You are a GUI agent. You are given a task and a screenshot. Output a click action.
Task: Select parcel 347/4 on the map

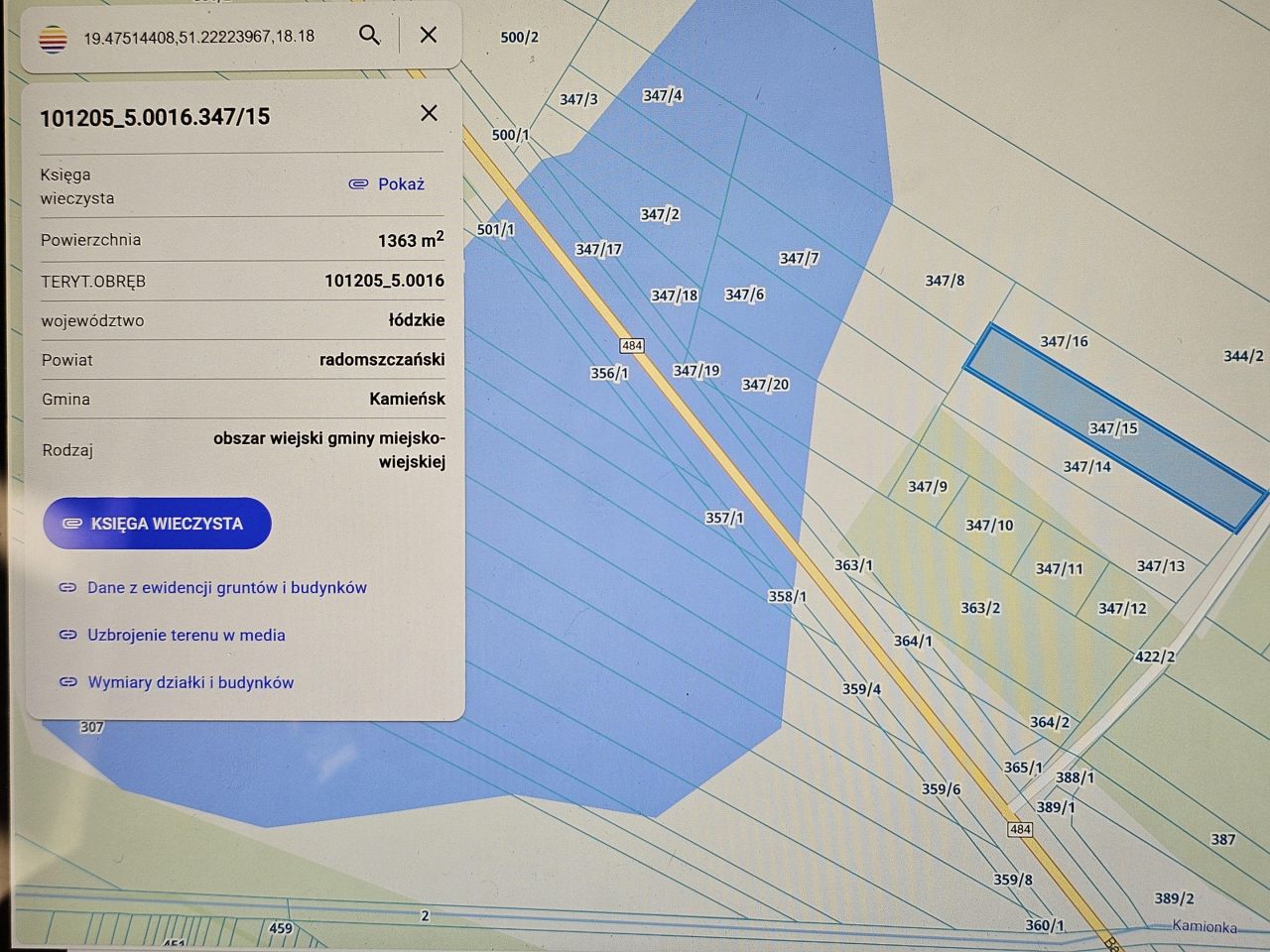(x=662, y=95)
